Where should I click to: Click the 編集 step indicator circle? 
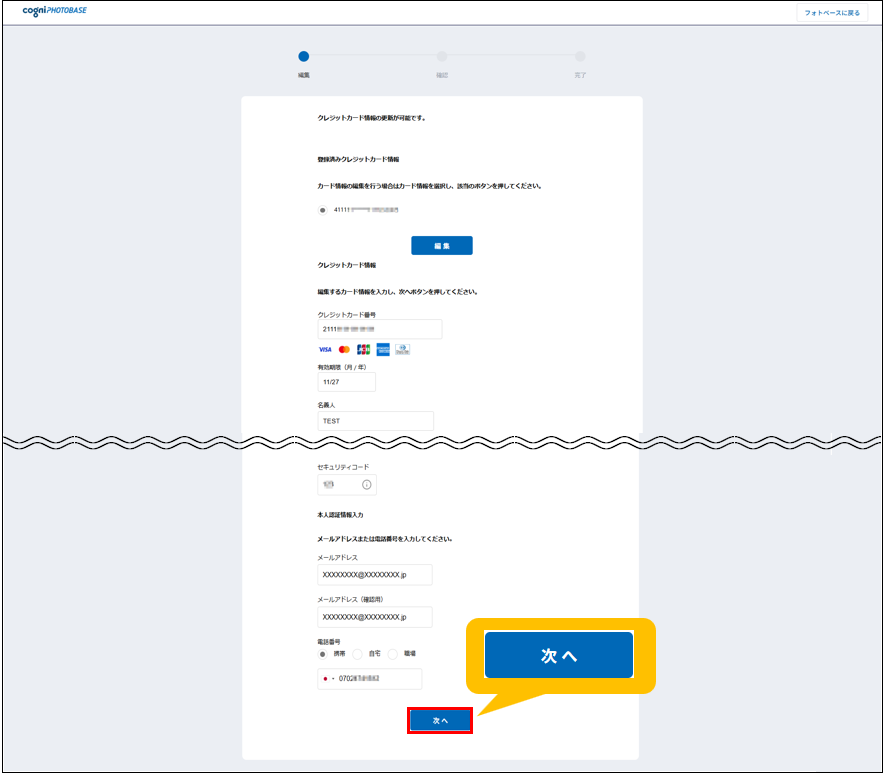coord(304,57)
